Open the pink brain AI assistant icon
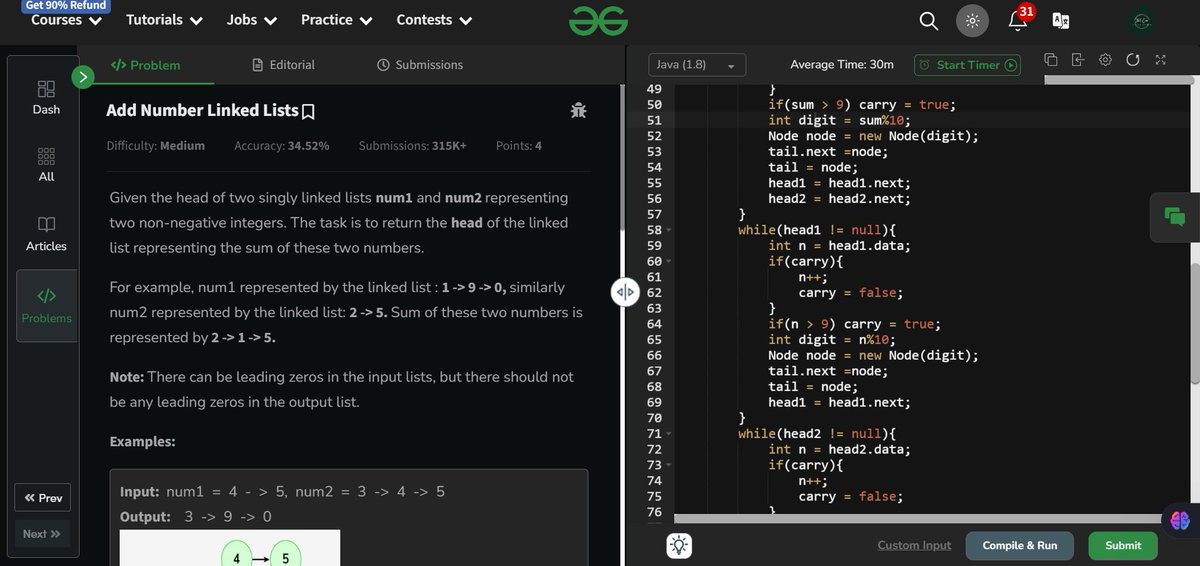The width and height of the screenshot is (1200, 566). [x=1180, y=520]
